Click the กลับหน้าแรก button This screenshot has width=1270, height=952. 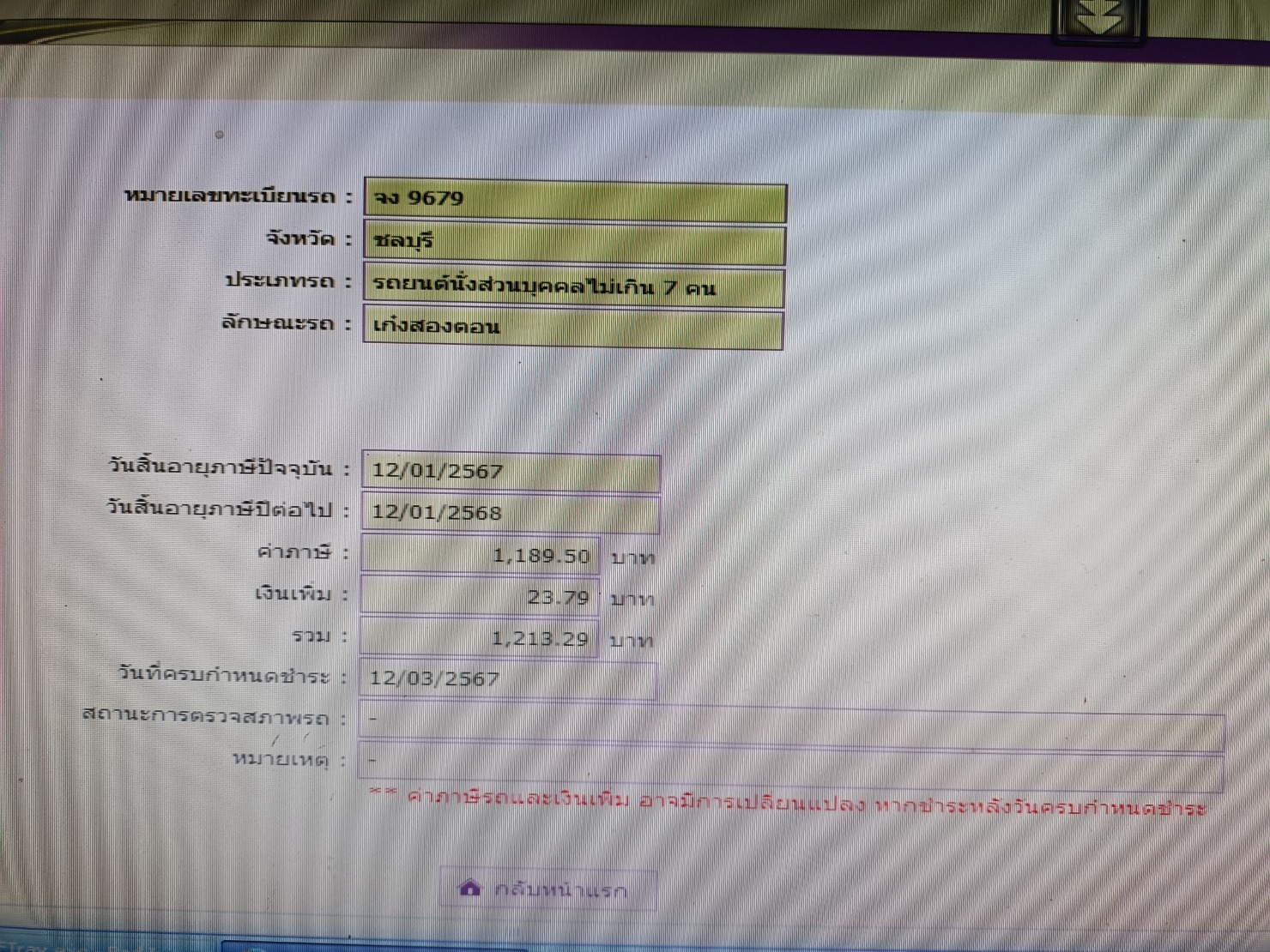[548, 889]
